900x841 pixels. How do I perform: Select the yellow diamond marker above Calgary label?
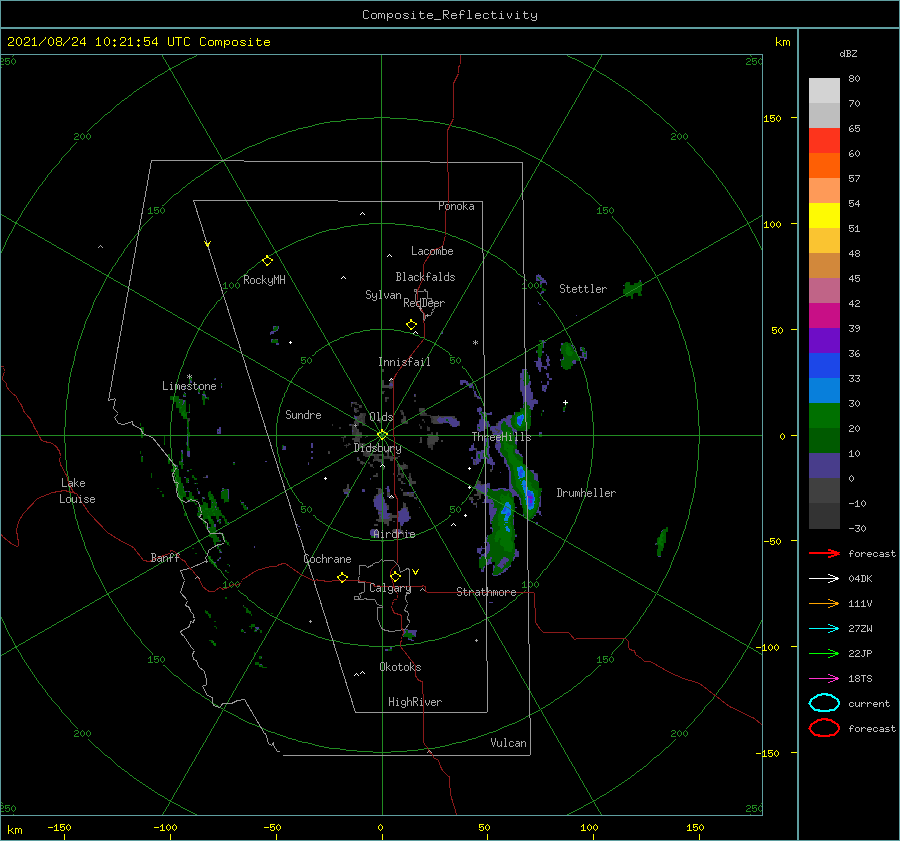click(395, 576)
